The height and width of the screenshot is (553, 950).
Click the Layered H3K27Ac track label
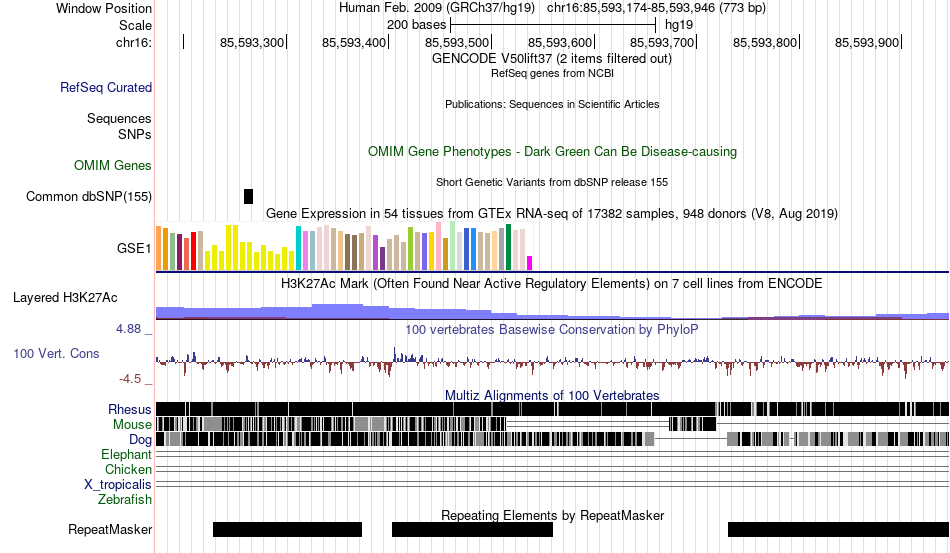(65, 297)
